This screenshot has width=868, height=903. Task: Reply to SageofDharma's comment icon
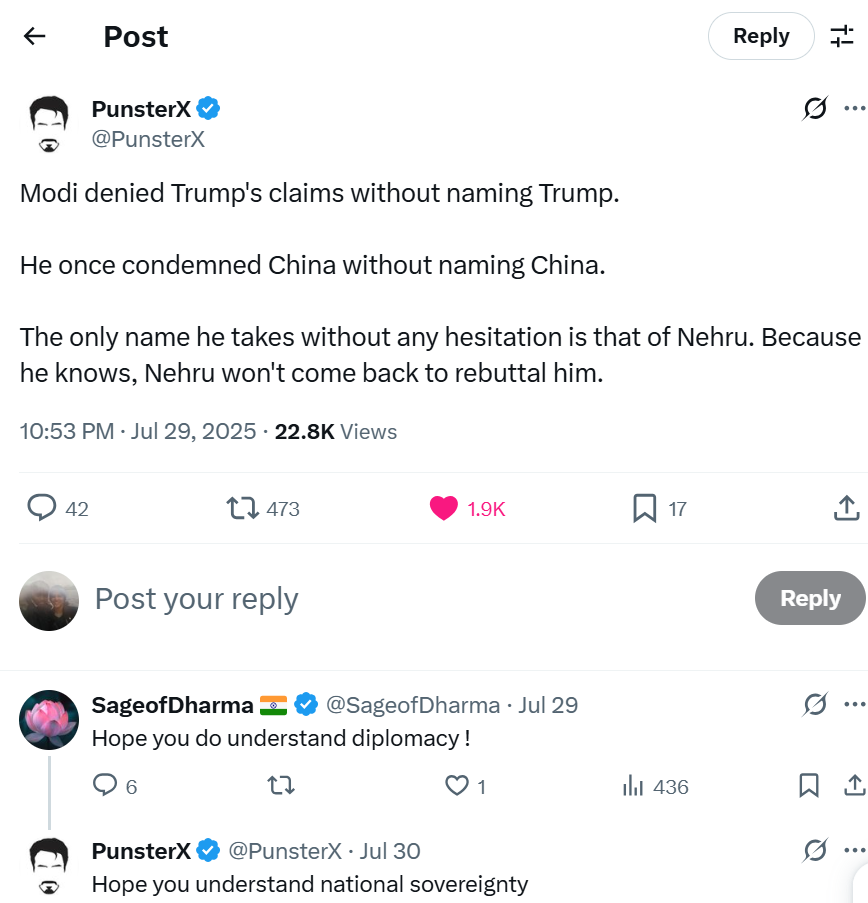[x=105, y=786]
